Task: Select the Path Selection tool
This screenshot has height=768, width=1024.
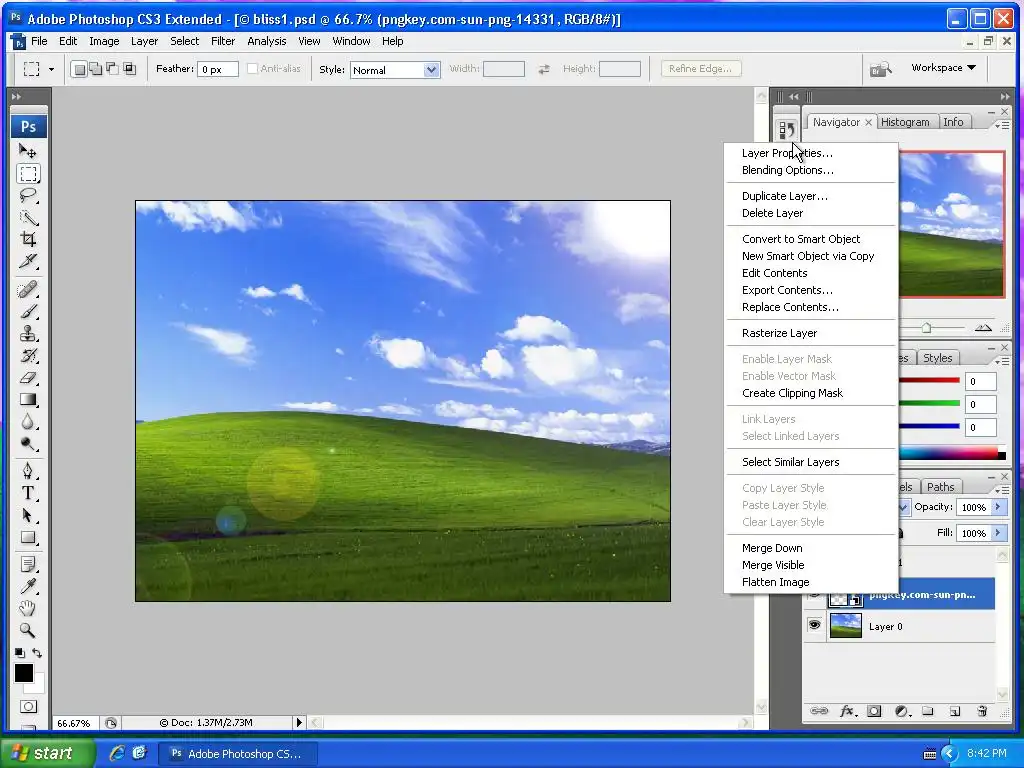Action: click(x=28, y=515)
